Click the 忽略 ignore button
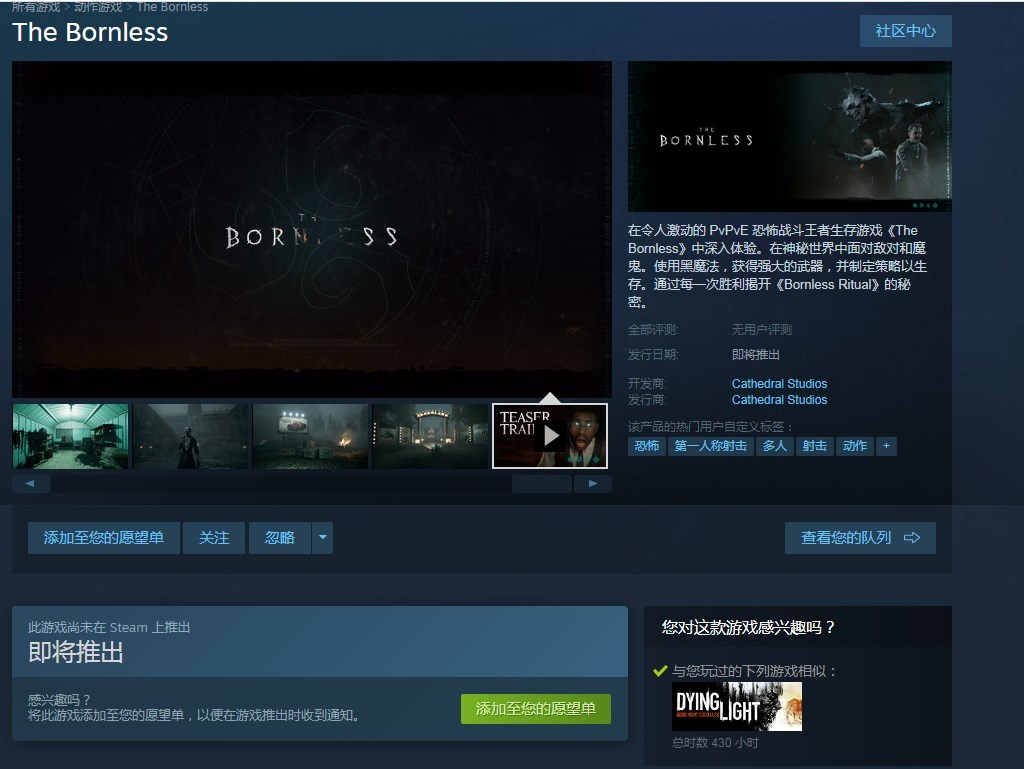 tap(280, 538)
